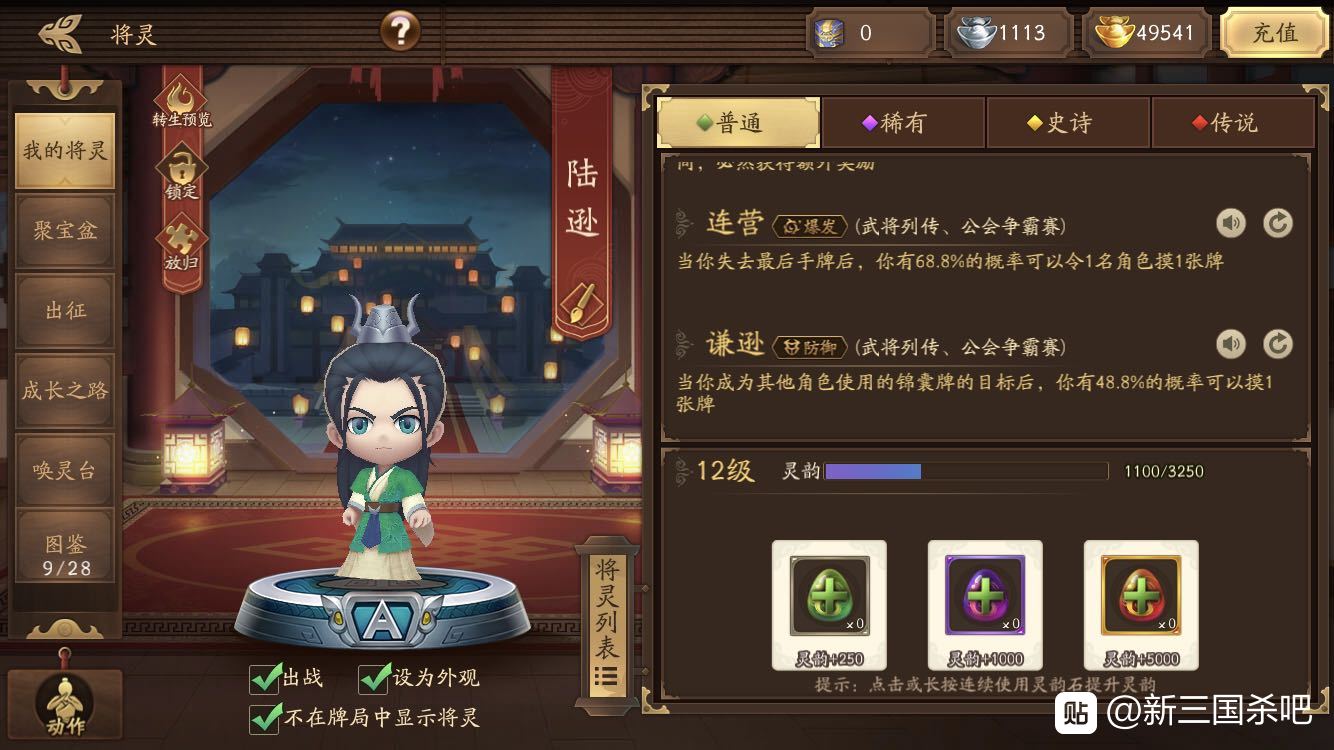
Task: Open the question mark help icon
Action: pyautogui.click(x=400, y=32)
